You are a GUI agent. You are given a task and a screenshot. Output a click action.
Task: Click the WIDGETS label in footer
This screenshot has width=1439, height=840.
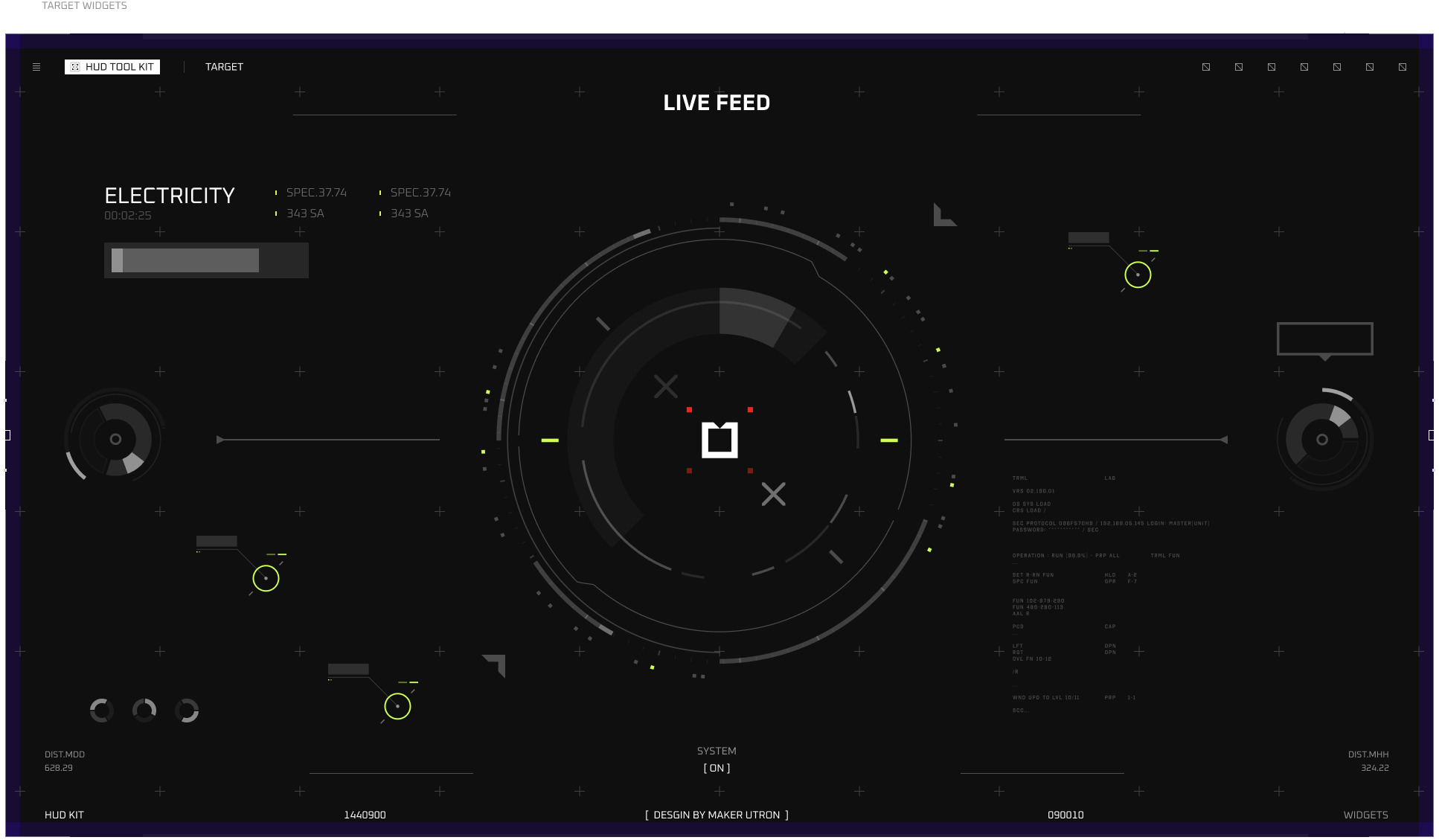tap(1366, 815)
